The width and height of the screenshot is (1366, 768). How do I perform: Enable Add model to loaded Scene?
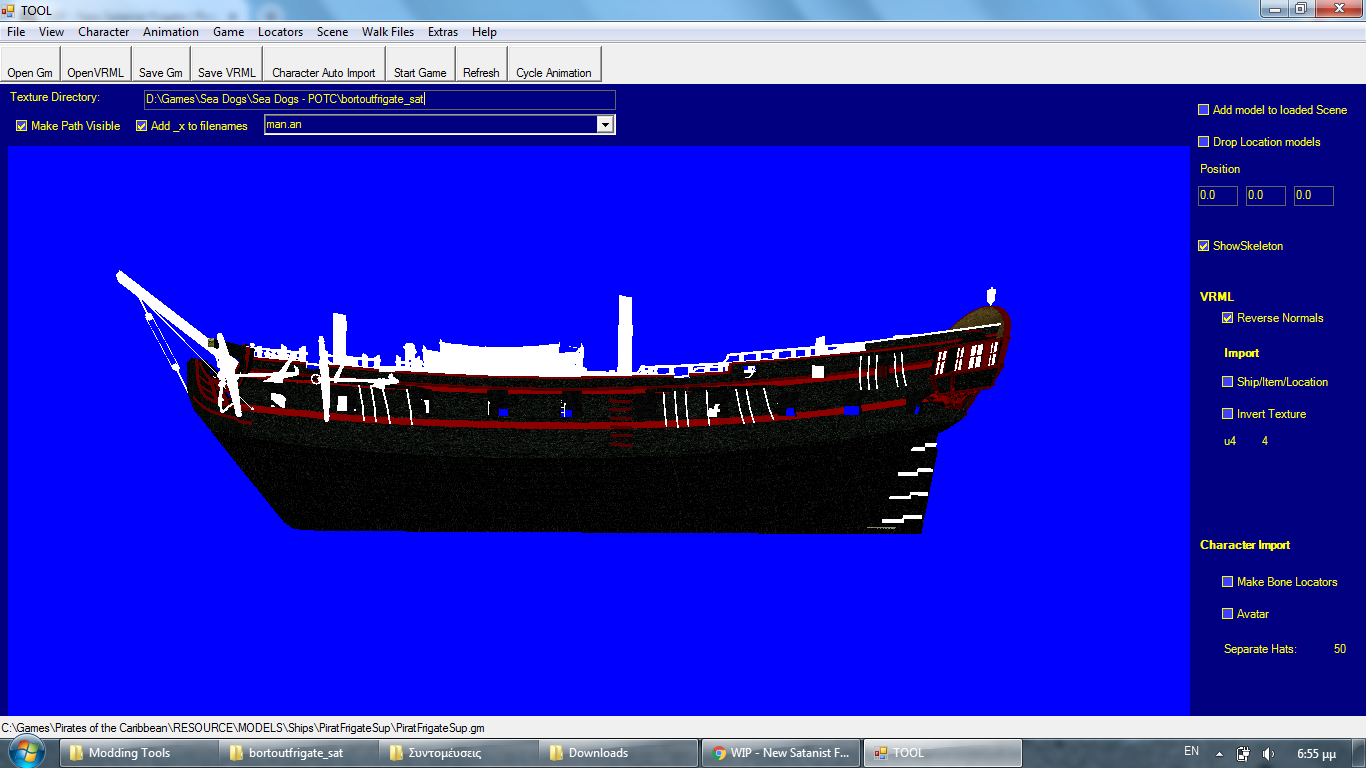coord(1203,110)
